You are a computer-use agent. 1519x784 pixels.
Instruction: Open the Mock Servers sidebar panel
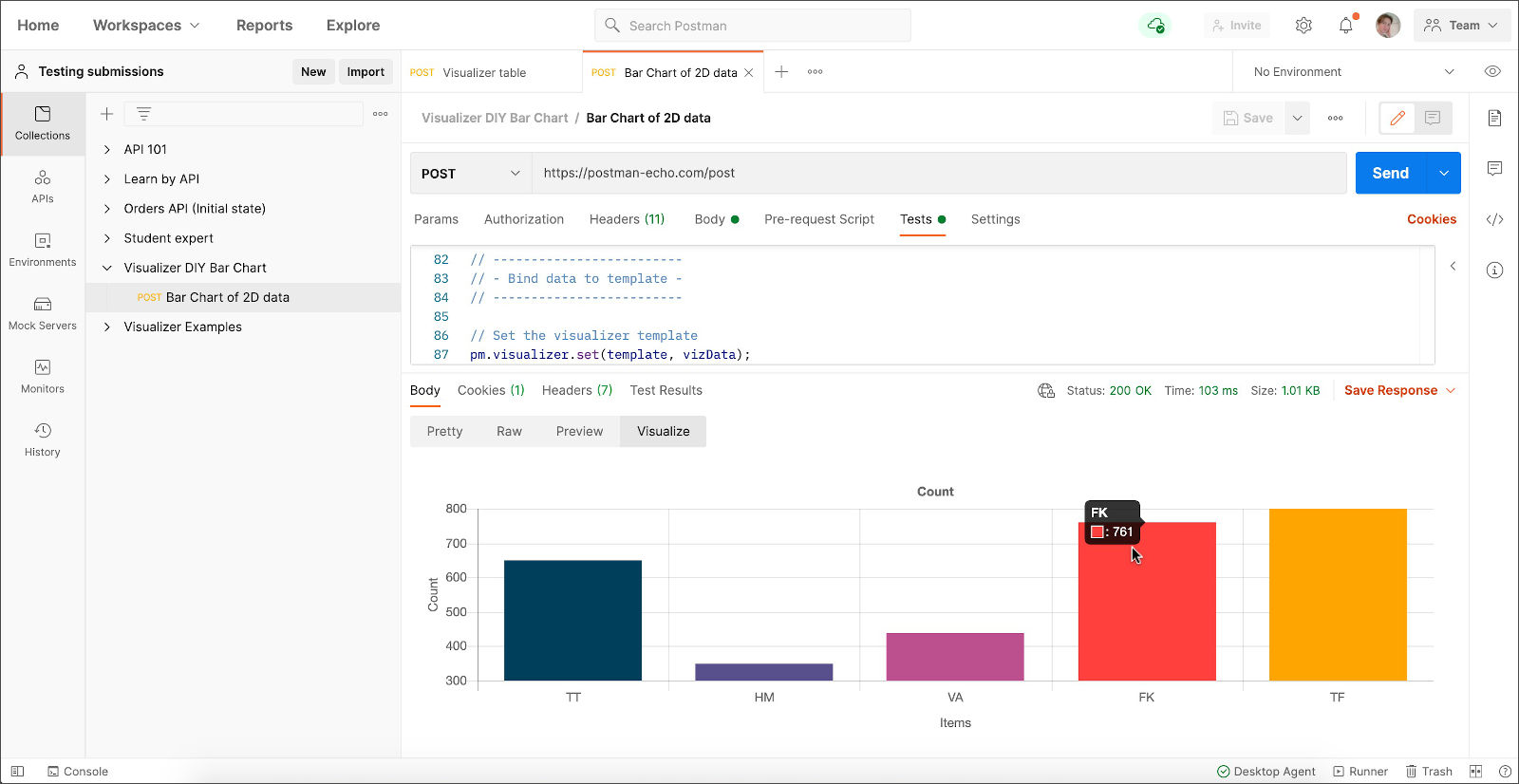click(43, 313)
